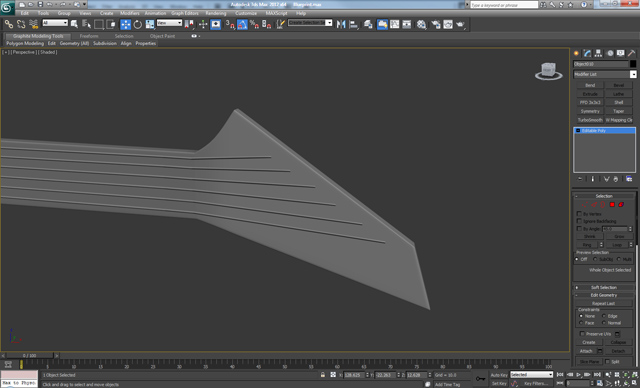Click the Symmetry modifier button
The image size is (640, 388).
590,111
